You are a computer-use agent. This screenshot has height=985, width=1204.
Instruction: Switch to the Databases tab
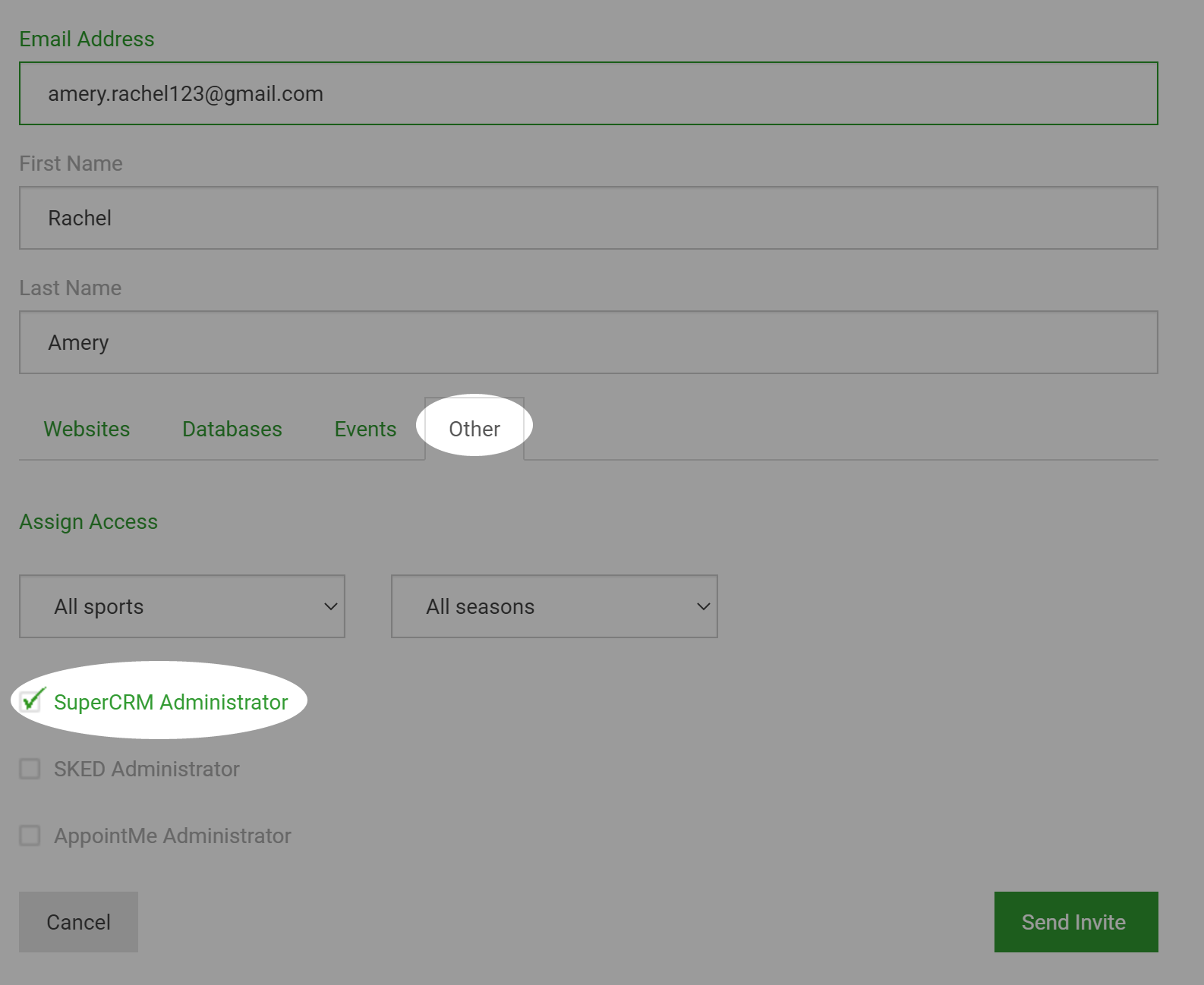point(232,429)
